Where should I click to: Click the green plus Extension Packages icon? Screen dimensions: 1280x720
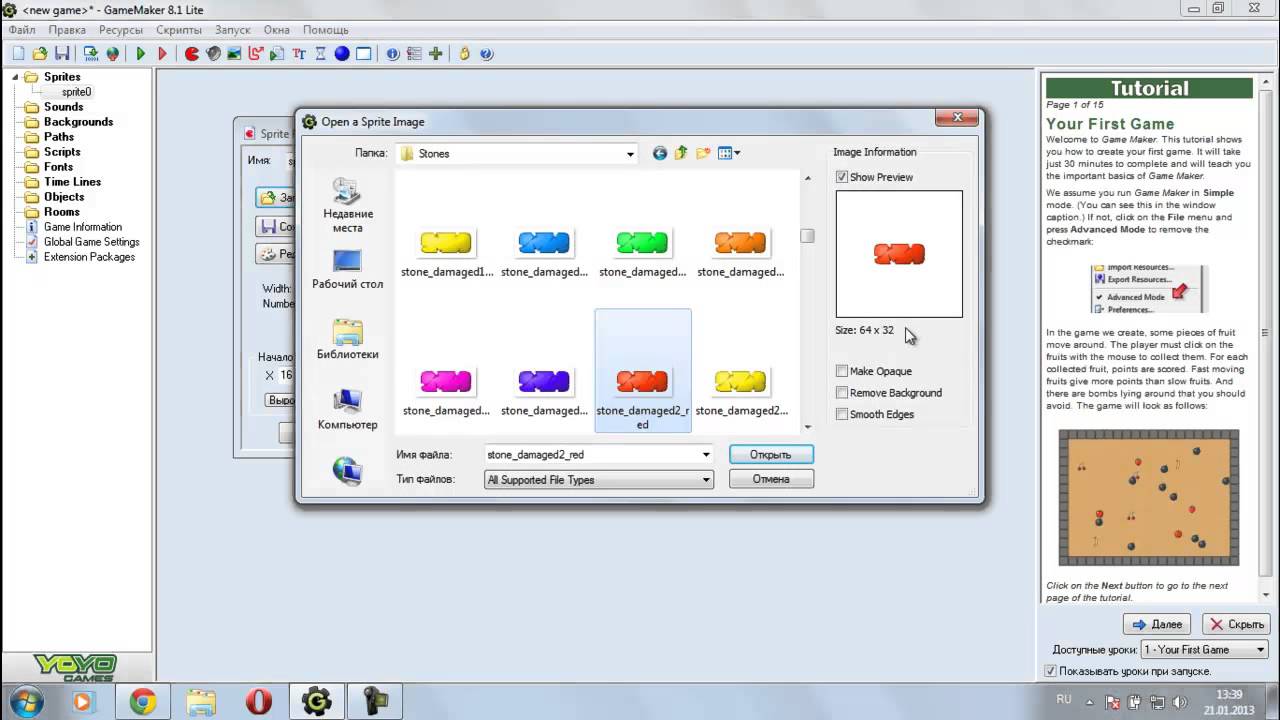click(x=436, y=53)
